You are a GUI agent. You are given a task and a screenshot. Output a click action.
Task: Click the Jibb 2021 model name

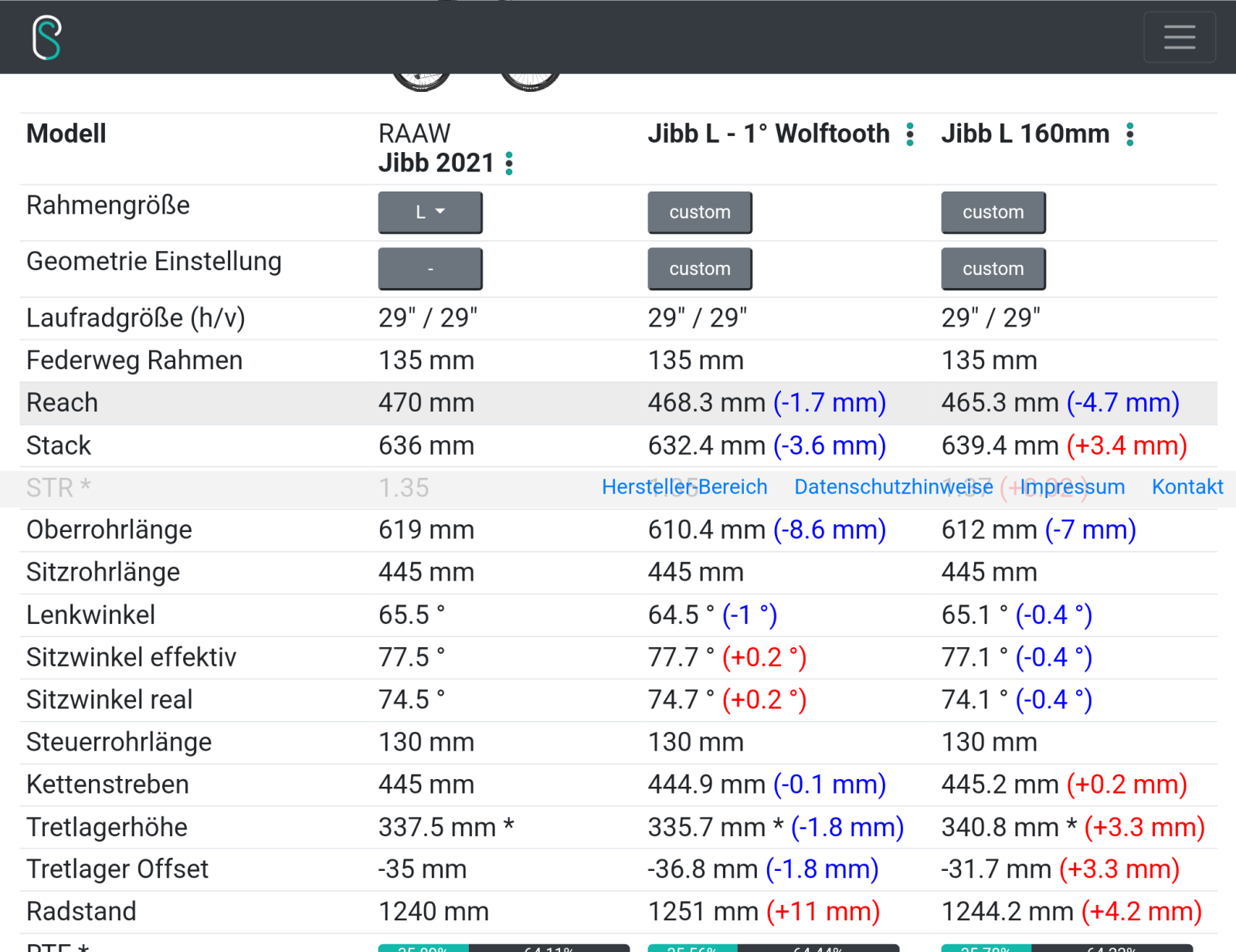tap(436, 164)
